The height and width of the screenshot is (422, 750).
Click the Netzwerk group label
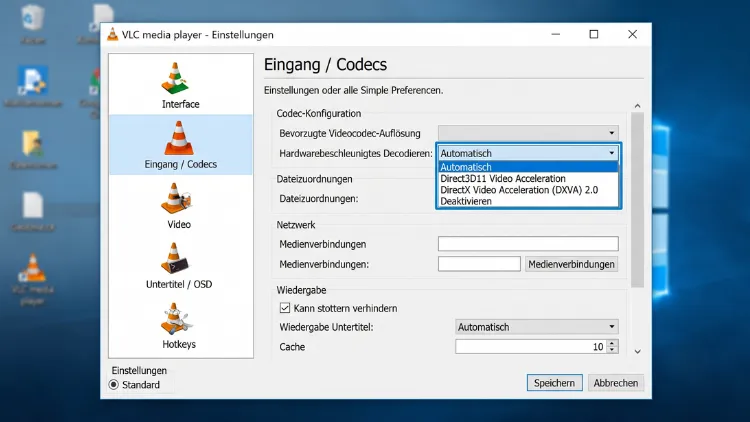coord(296,224)
